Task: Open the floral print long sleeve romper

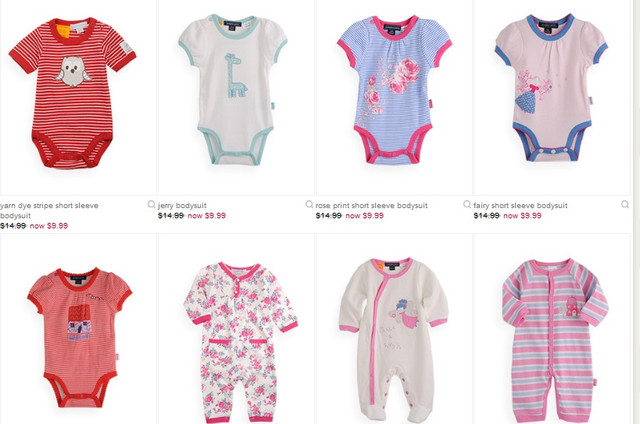Action: (x=240, y=342)
